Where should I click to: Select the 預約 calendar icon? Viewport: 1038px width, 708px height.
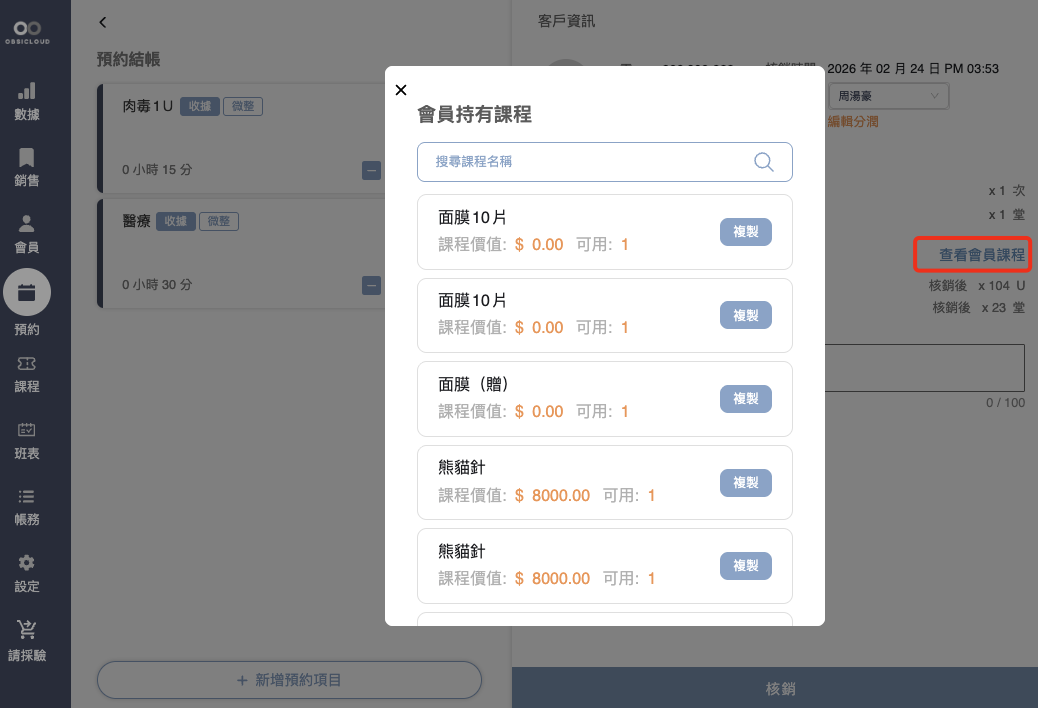pyautogui.click(x=27, y=293)
